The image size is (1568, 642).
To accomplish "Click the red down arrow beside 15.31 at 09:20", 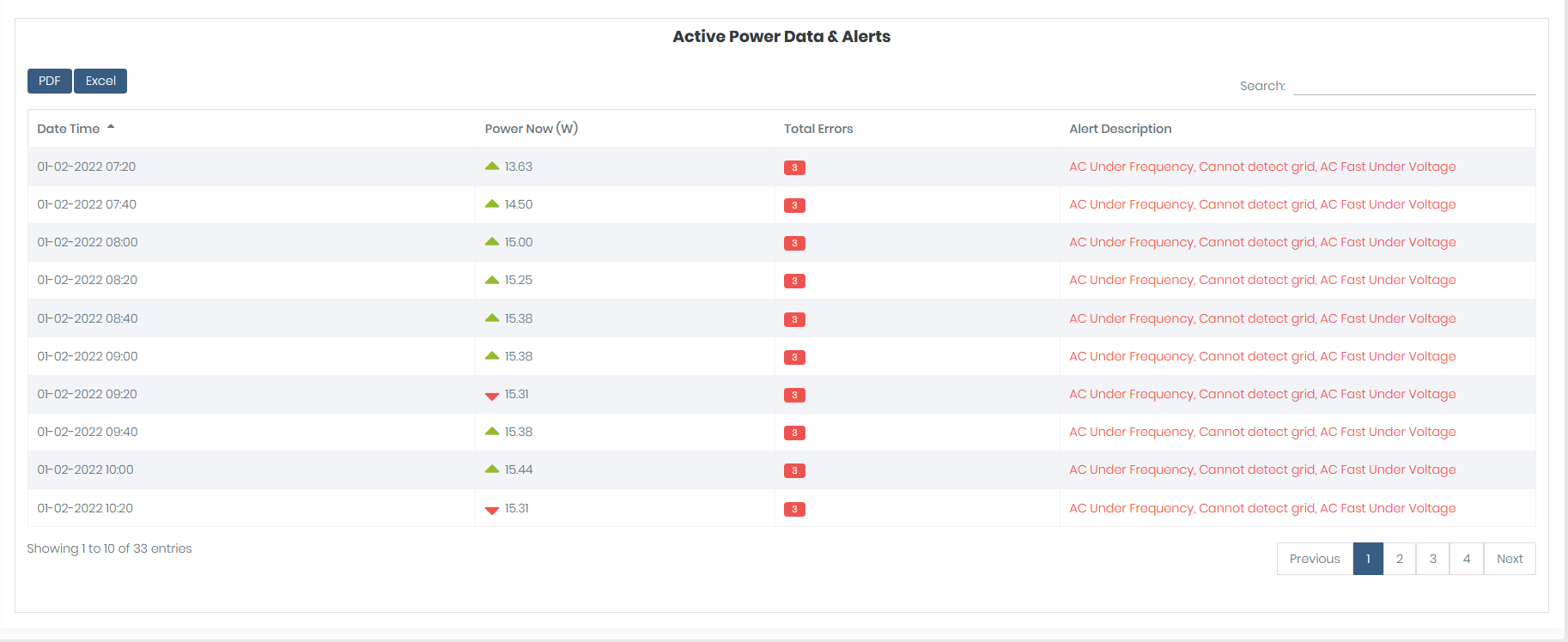I will pos(491,396).
